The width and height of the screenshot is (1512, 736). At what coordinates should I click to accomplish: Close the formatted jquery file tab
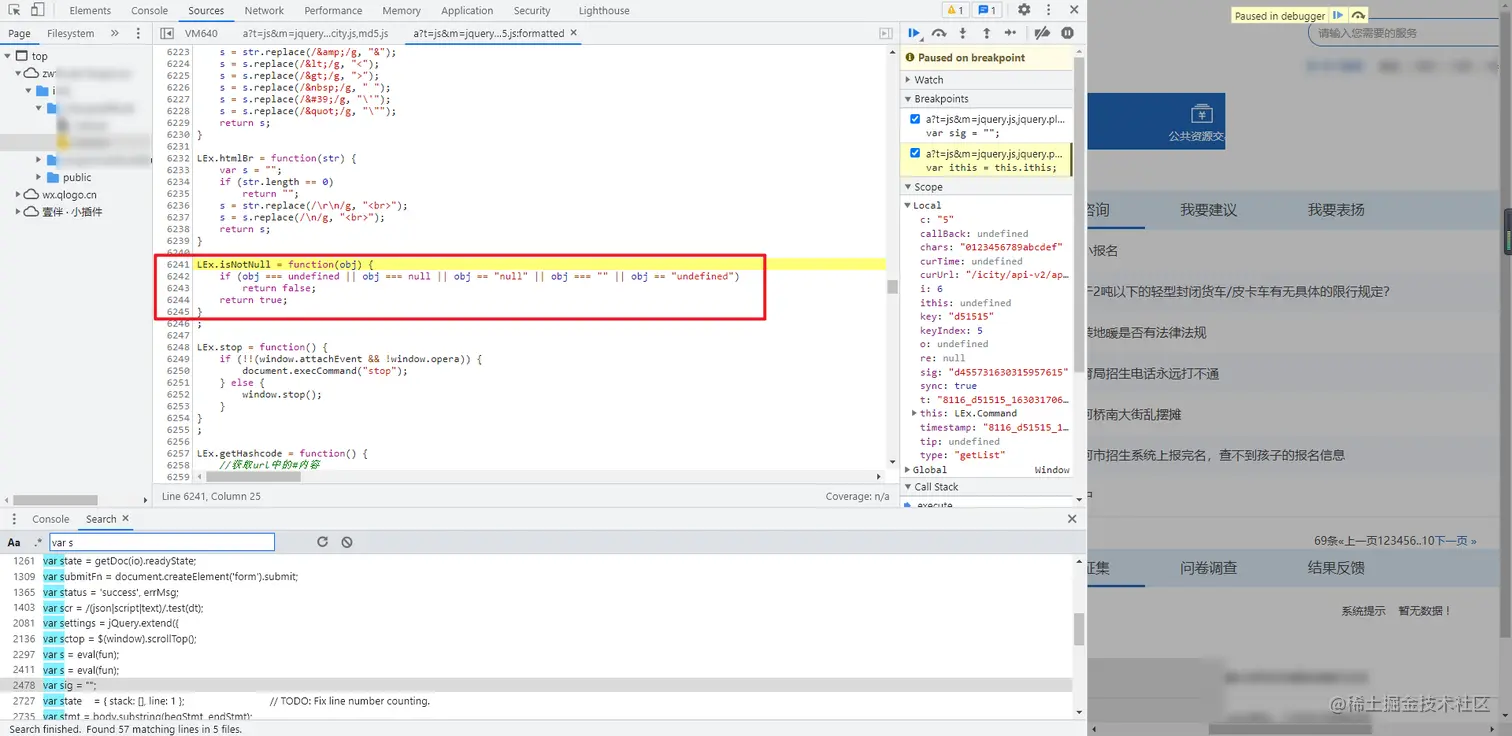pyautogui.click(x=574, y=33)
